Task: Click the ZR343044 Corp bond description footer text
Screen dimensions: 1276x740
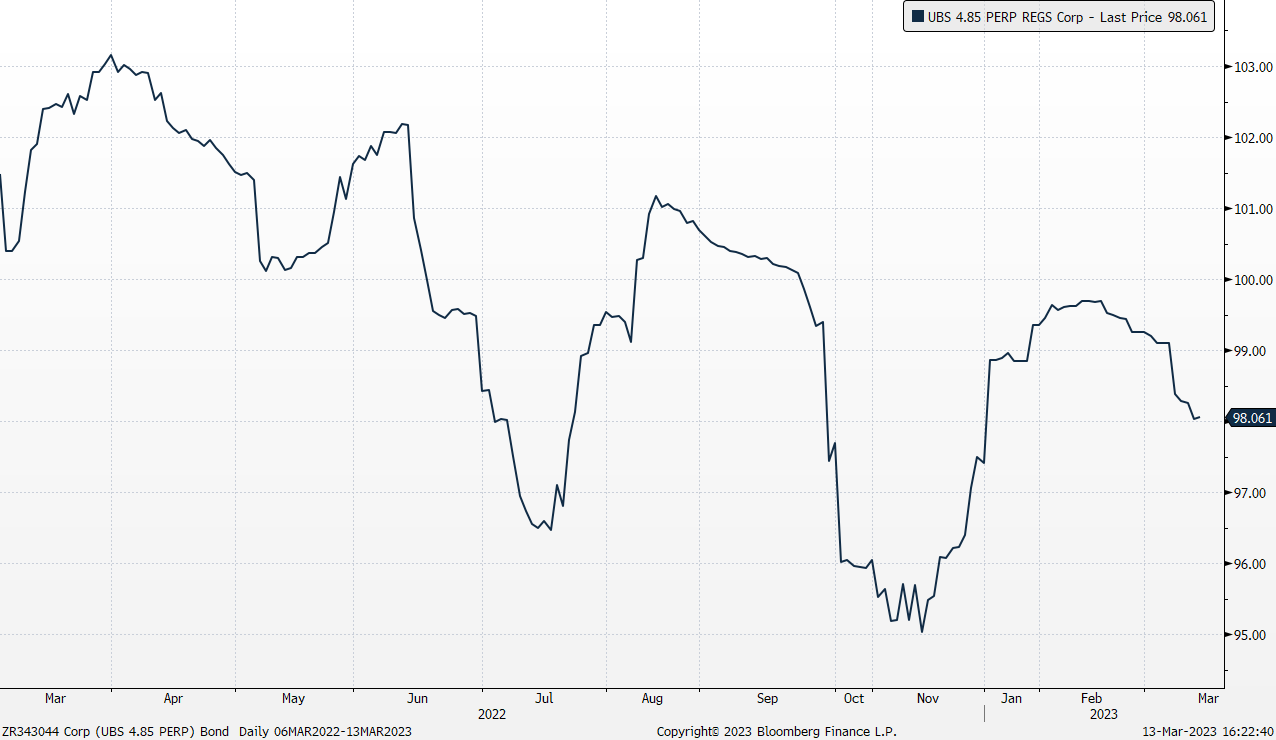Action: point(207,731)
